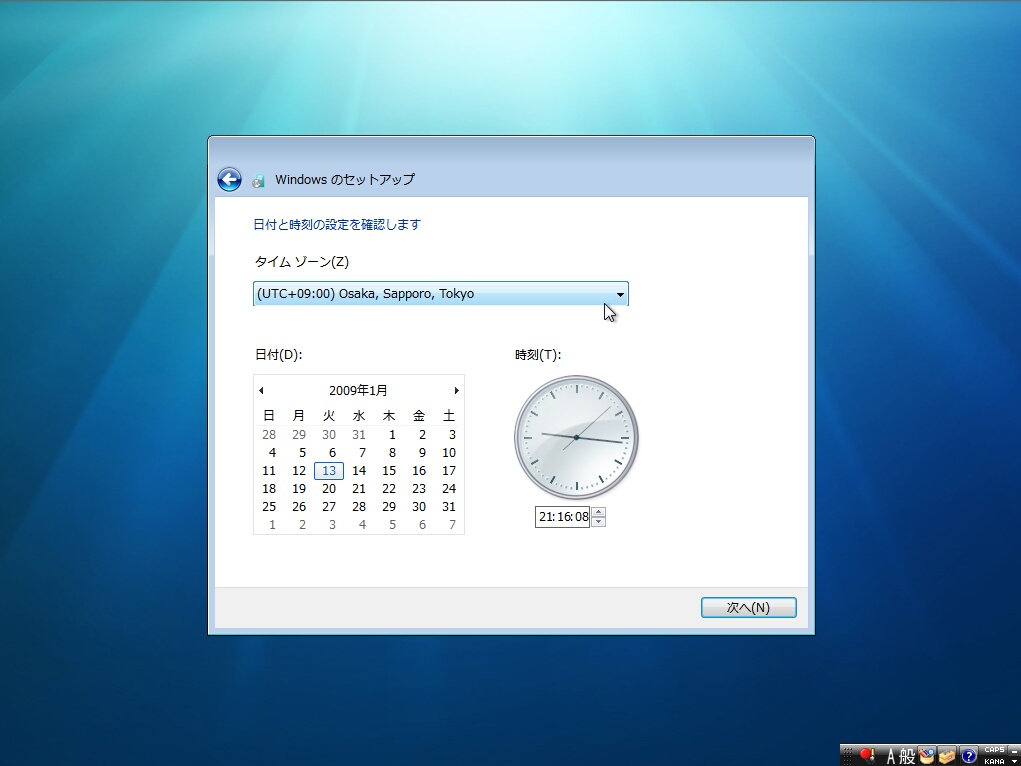The height and width of the screenshot is (766, 1021).
Task: Toggle KANA on the language bar
Action: (994, 761)
